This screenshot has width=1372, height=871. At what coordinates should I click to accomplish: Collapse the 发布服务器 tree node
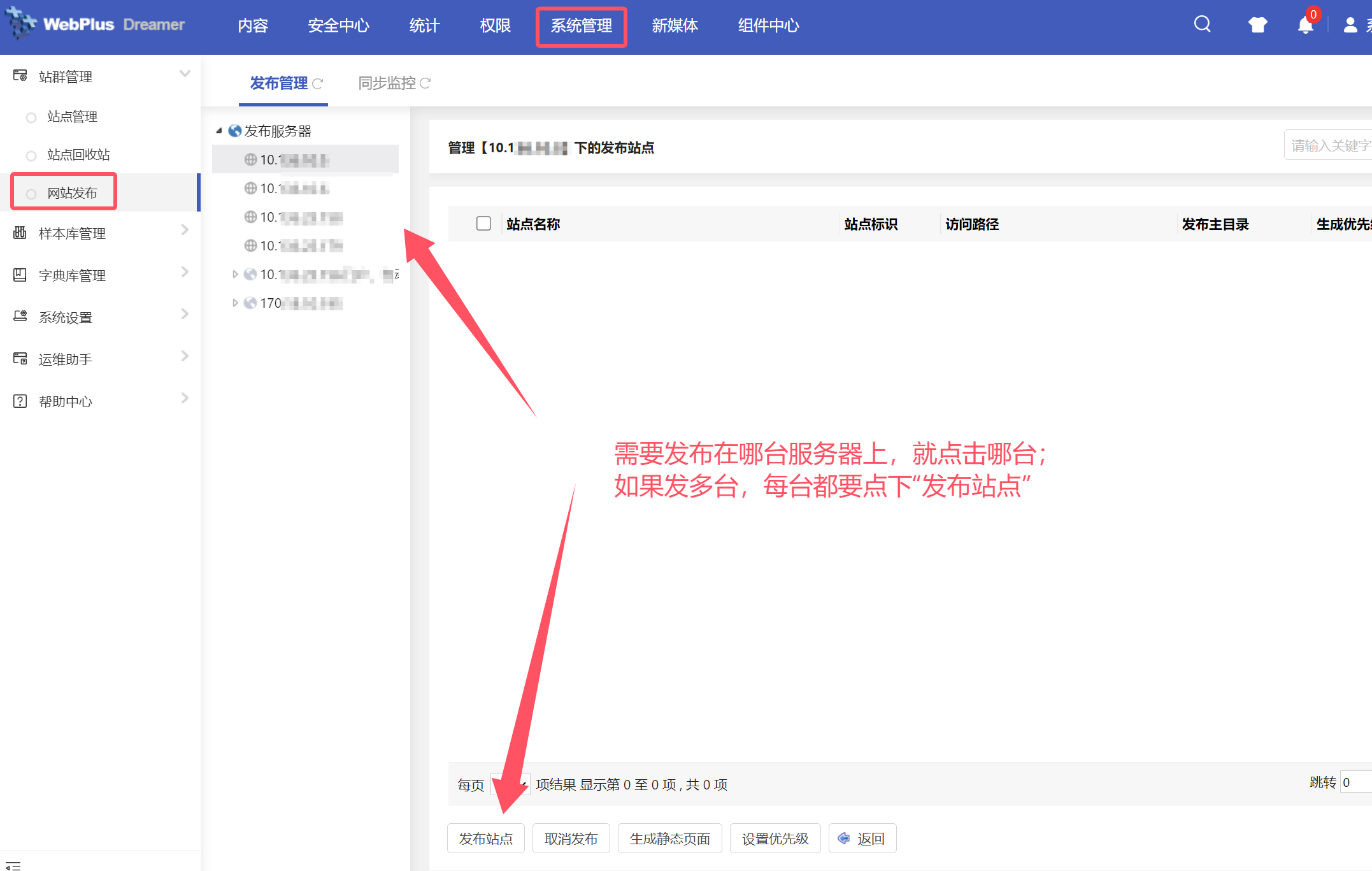[x=219, y=131]
